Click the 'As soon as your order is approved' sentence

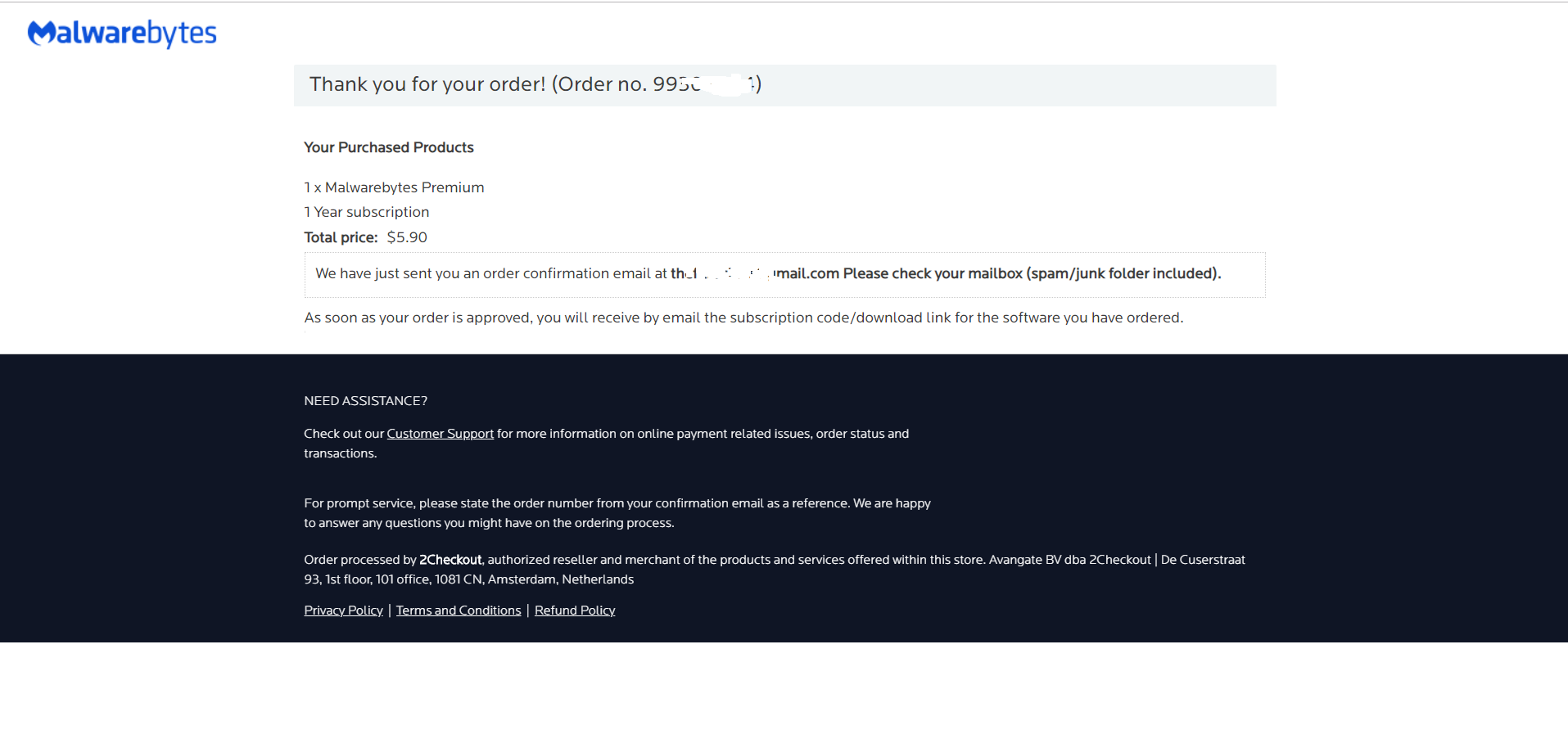(743, 318)
